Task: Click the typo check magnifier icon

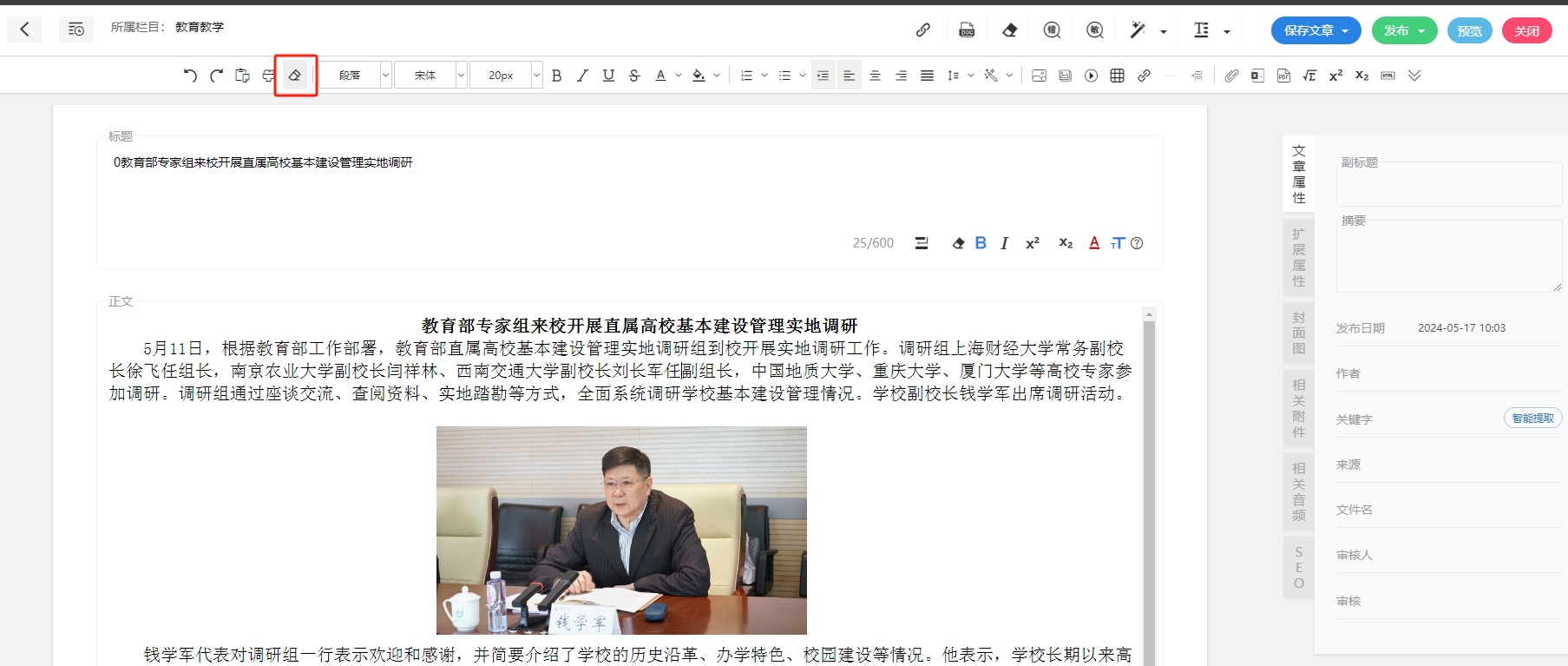Action: pos(1052,30)
